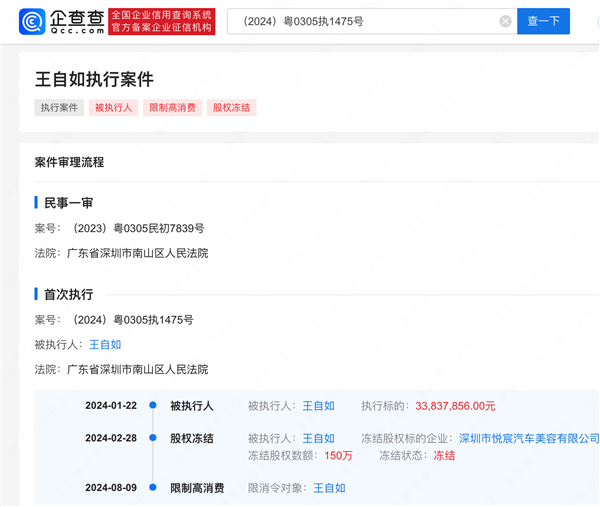600x507 pixels.
Task: Open 王自如 link in 股权冻结 row
Action: (x=318, y=438)
